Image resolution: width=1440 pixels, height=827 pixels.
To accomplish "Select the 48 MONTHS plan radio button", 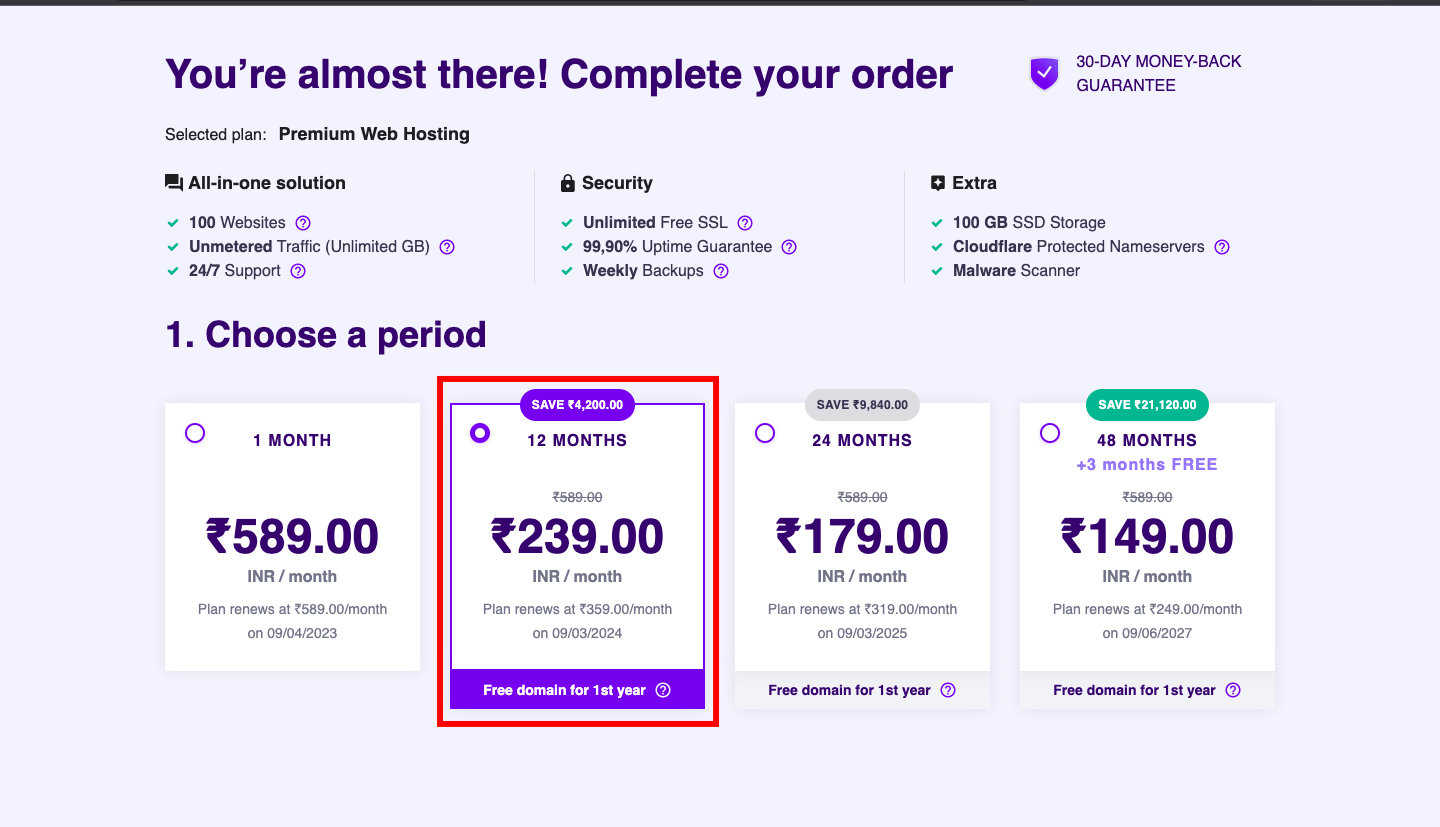I will (x=1050, y=433).
